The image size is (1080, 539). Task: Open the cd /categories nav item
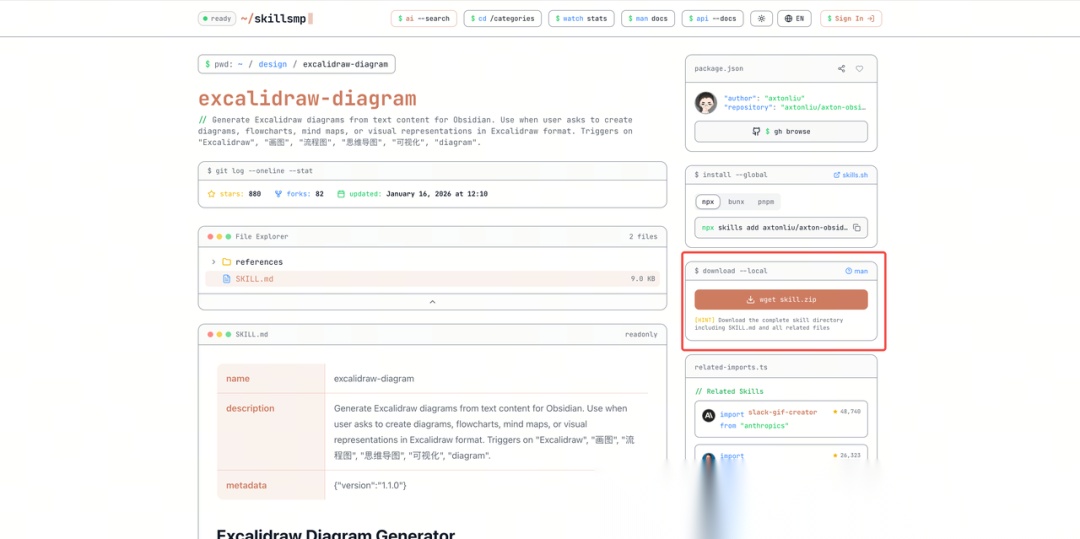[x=502, y=19]
